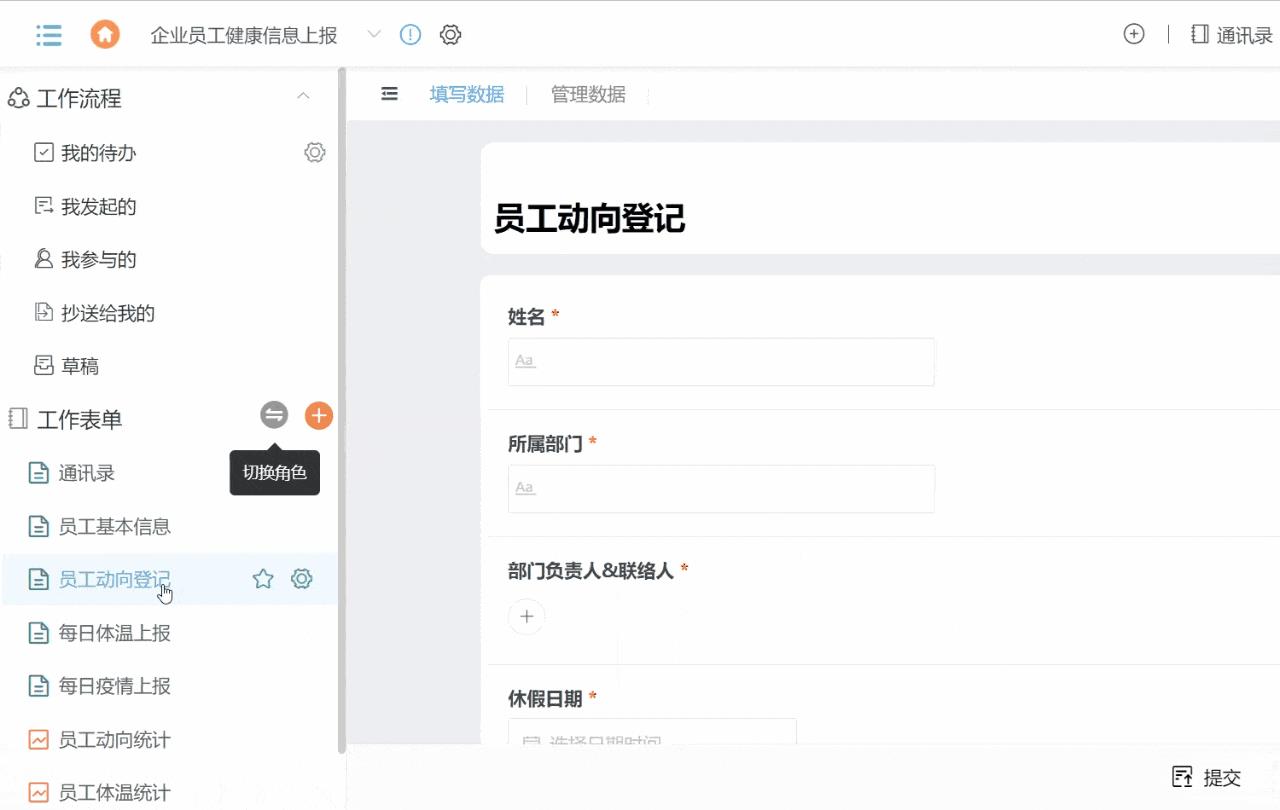Image resolution: width=1280 pixels, height=810 pixels.
Task: Open the gear beside 我的待办
Action: [315, 152]
